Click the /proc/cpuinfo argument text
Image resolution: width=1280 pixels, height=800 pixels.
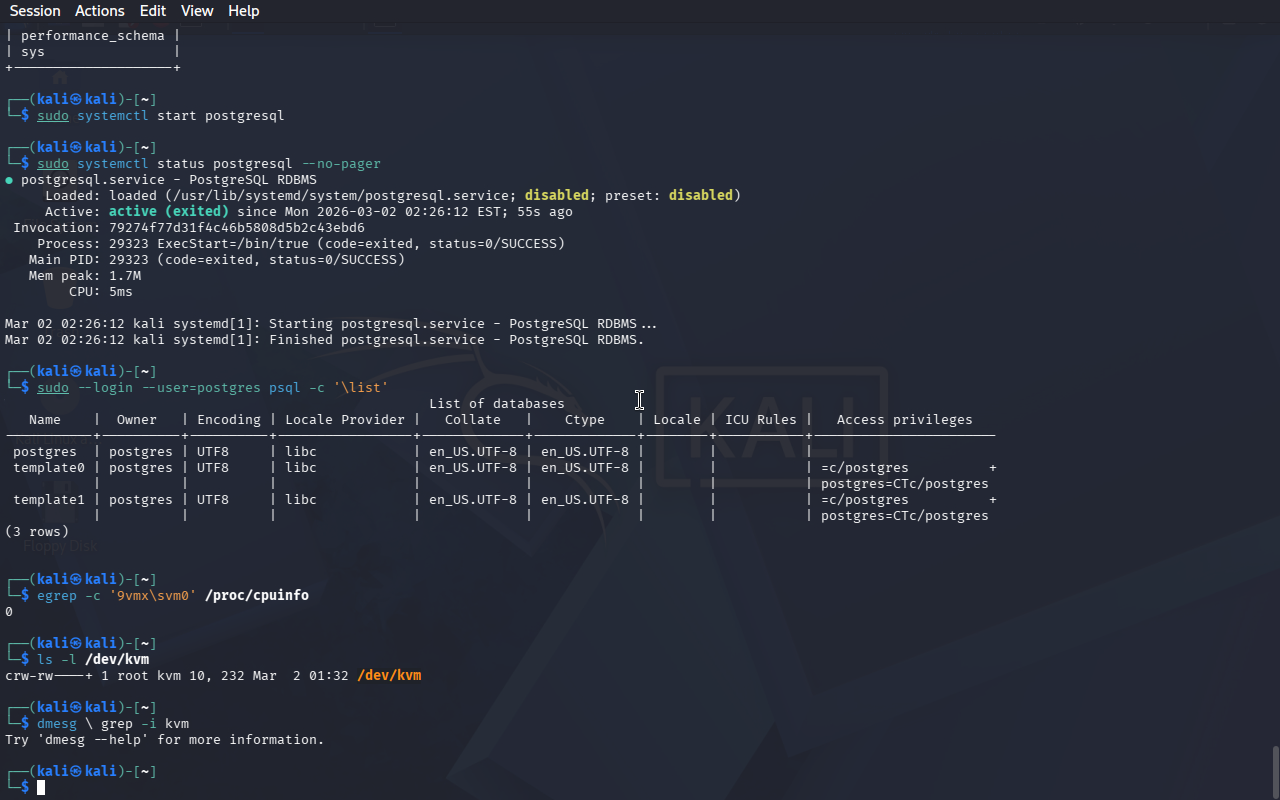pos(256,596)
